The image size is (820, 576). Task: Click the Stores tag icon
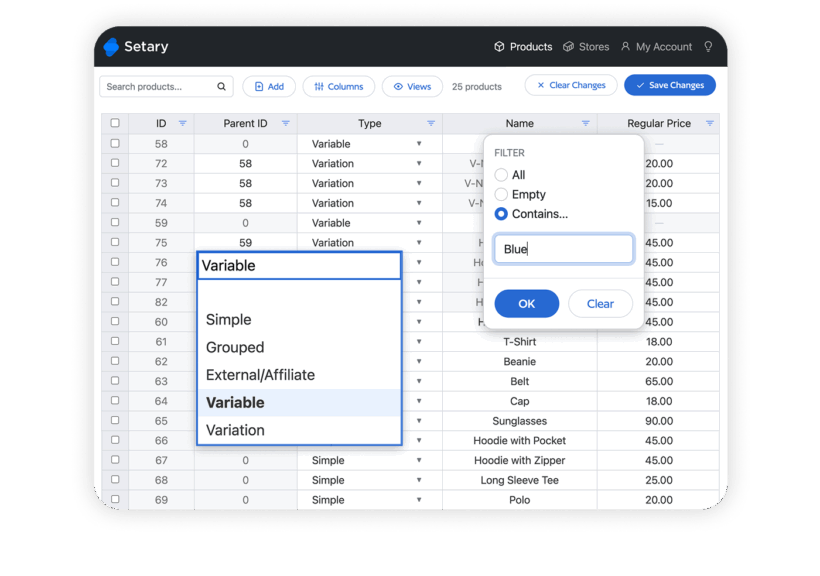pyautogui.click(x=569, y=46)
